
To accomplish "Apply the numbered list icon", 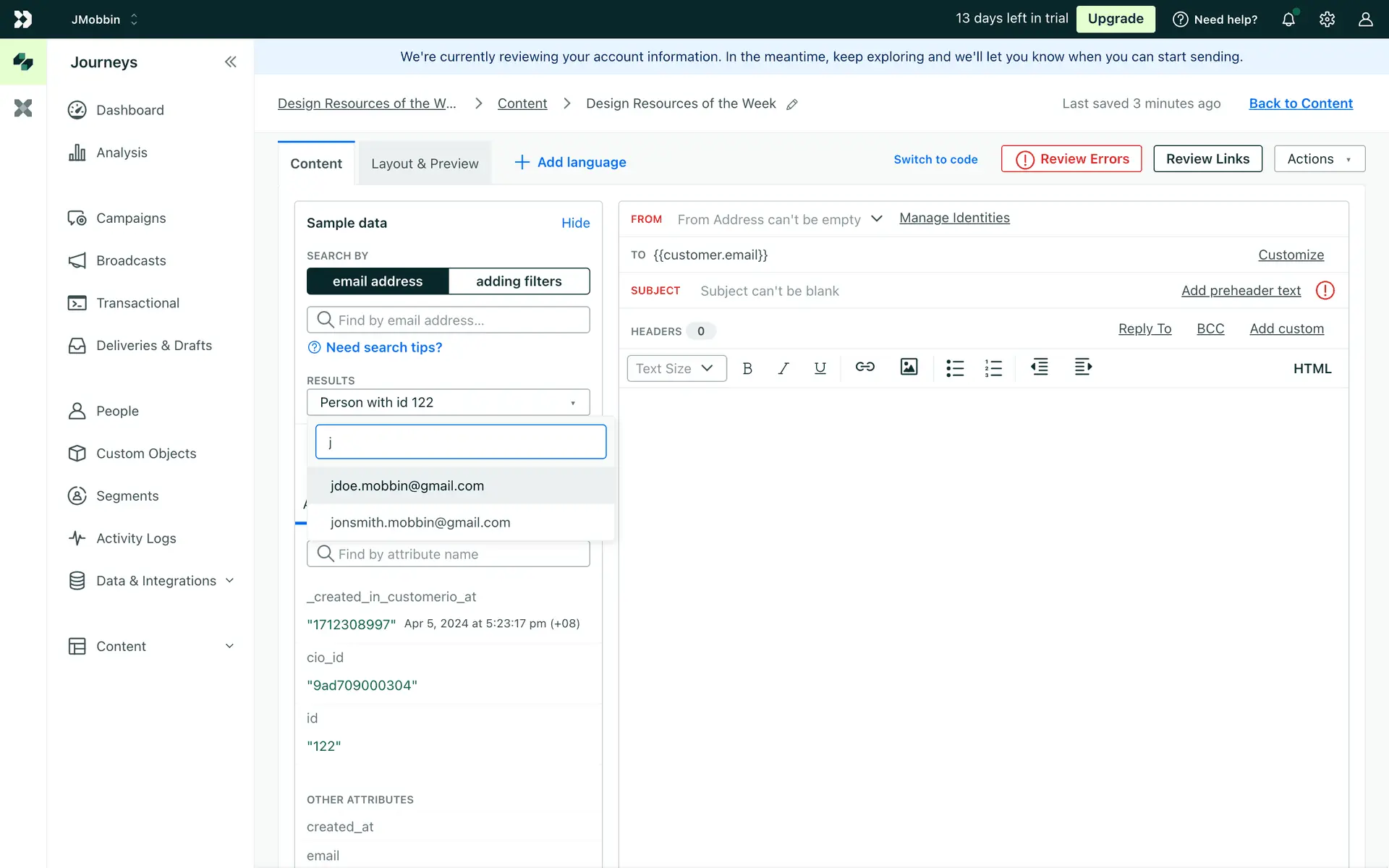I will [x=993, y=368].
